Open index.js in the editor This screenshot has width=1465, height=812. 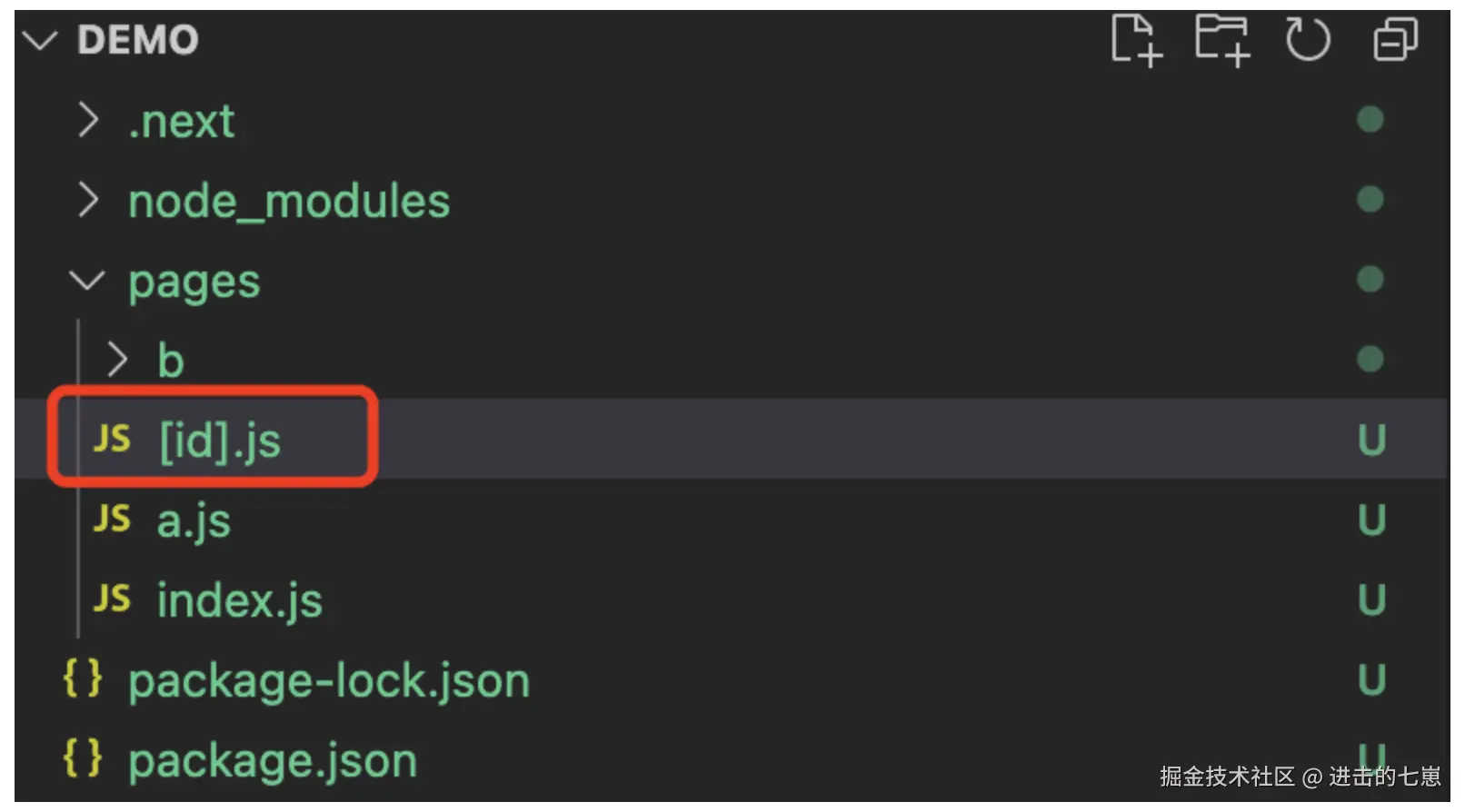pos(239,601)
